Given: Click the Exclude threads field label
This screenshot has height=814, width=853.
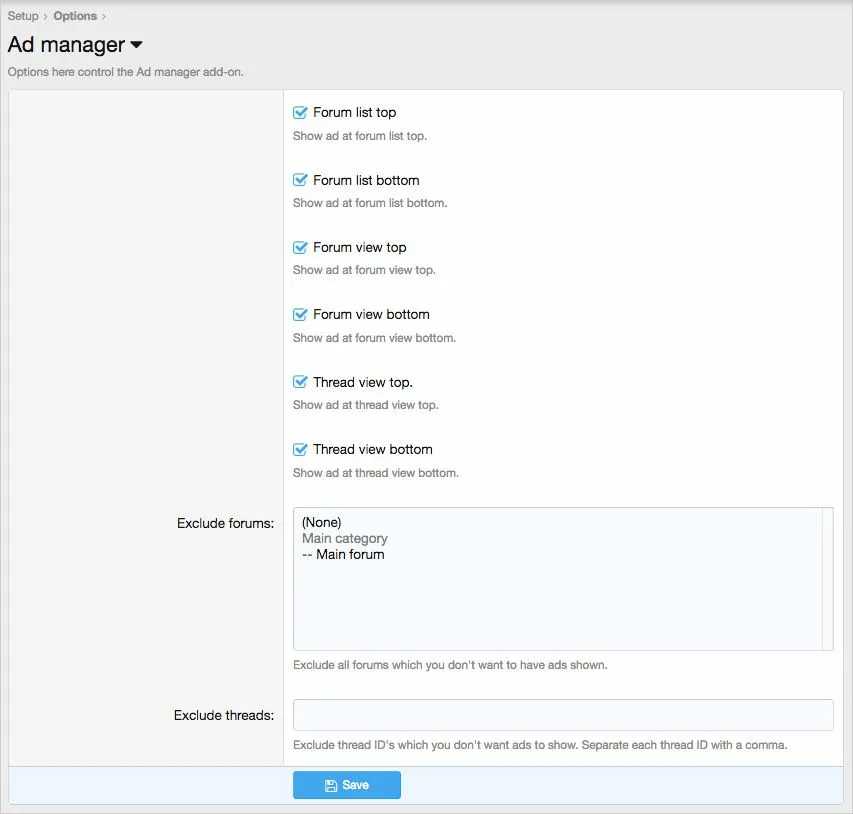Looking at the screenshot, I should [223, 715].
